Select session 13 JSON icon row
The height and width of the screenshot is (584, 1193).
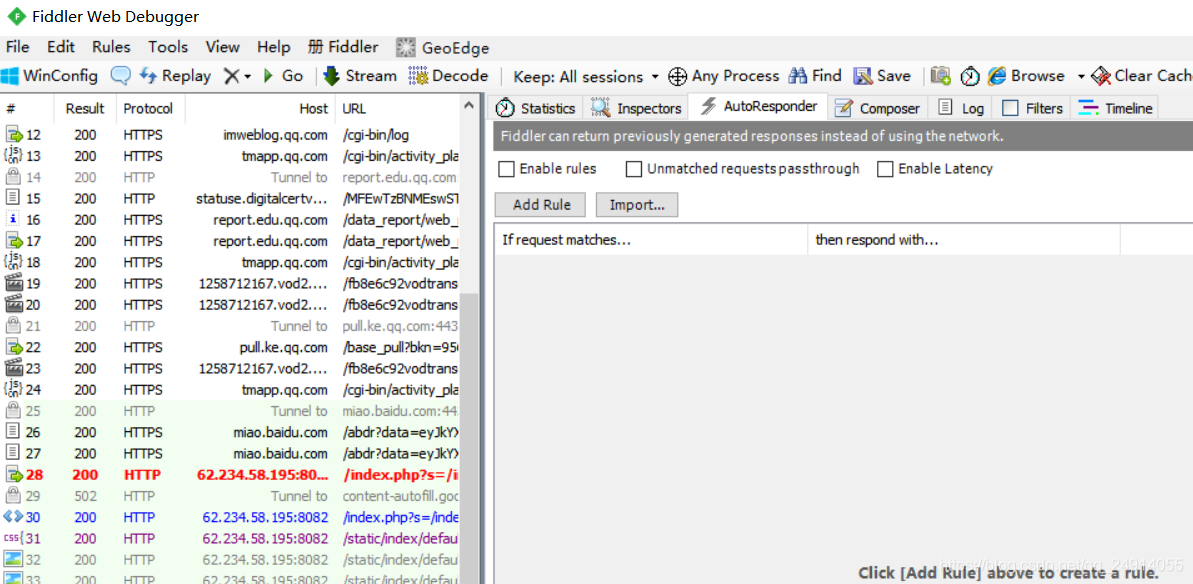coord(231,157)
